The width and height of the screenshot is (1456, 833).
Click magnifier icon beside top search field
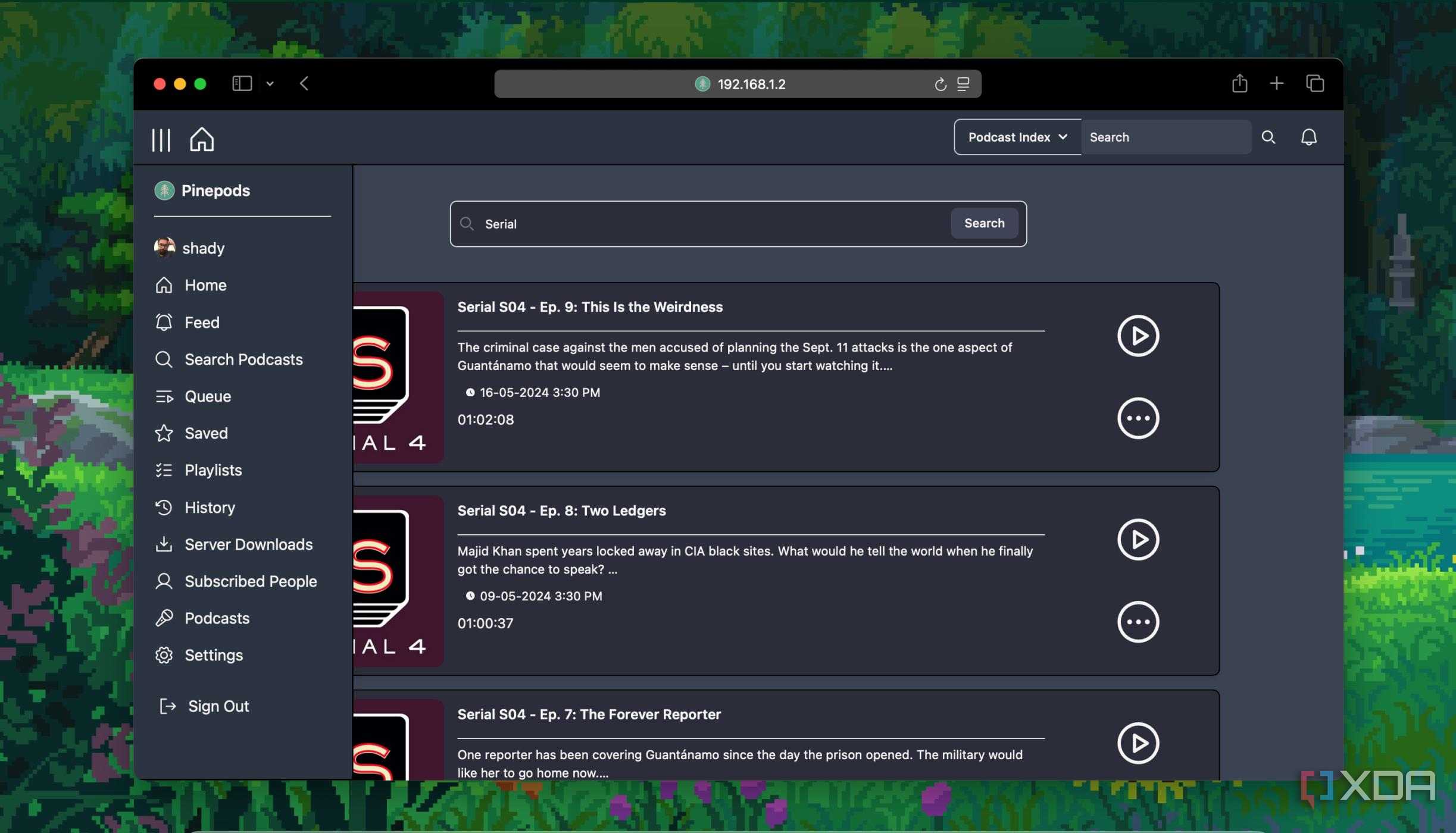click(x=1268, y=137)
